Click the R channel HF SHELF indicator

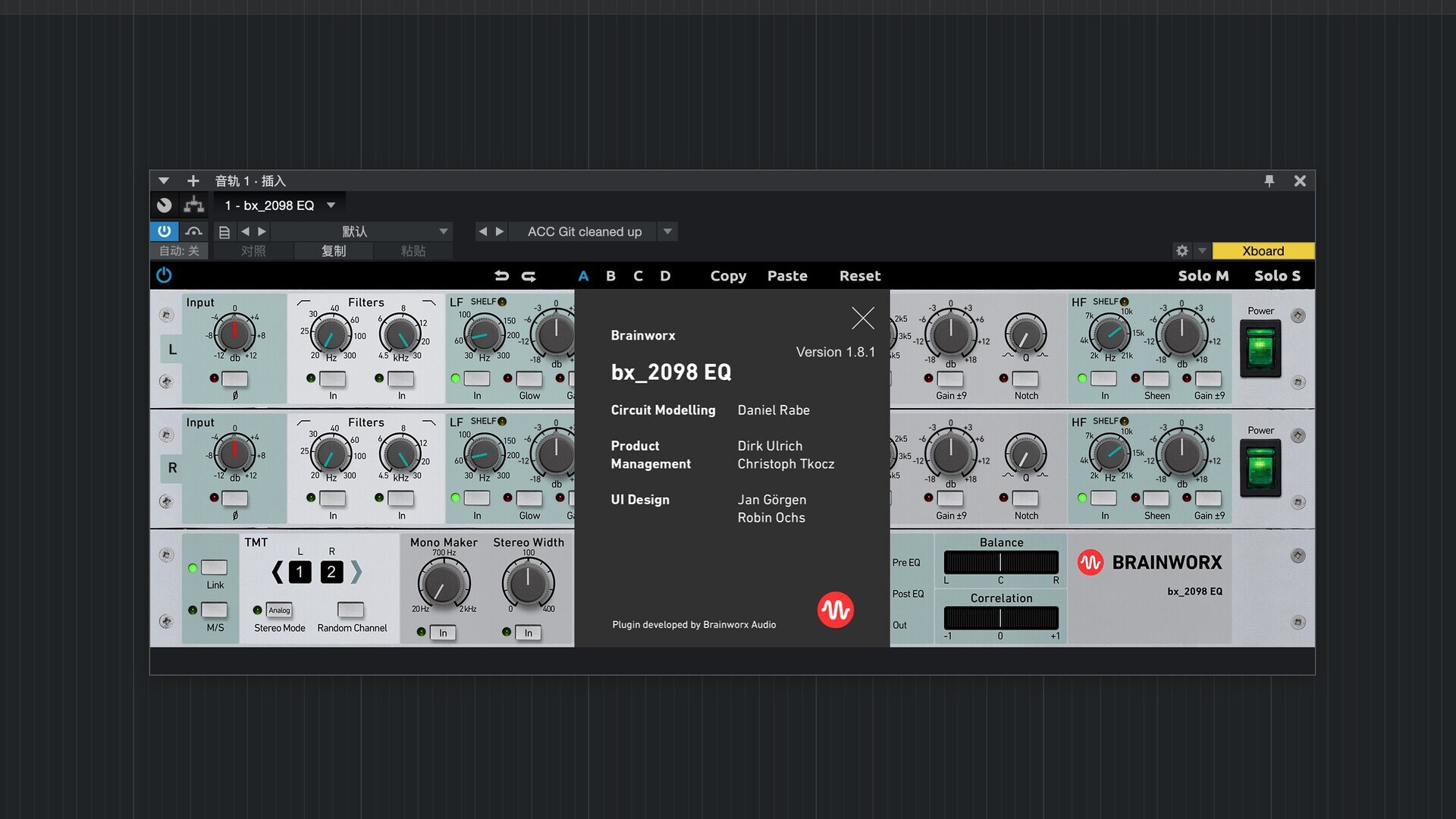1124,422
